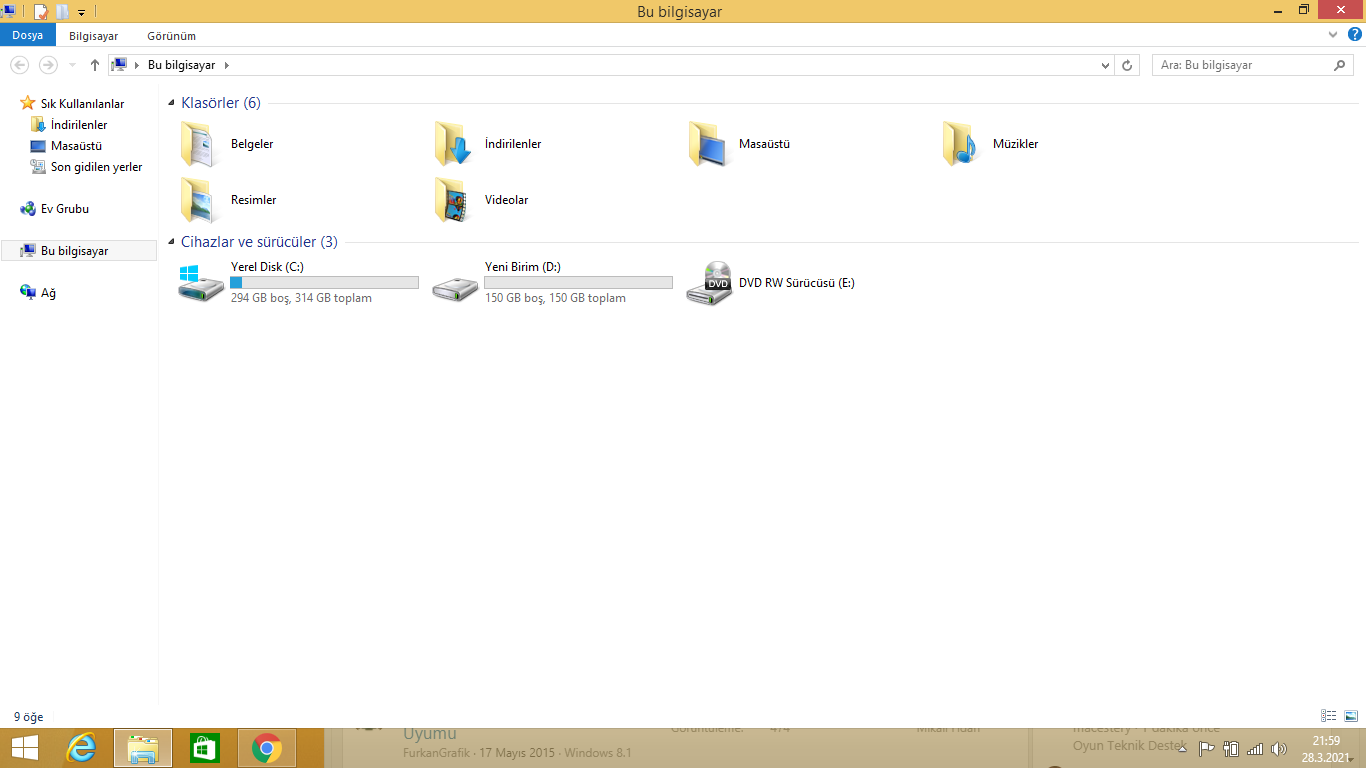Open the Videolar folder
This screenshot has height=768, width=1366.
481,200
